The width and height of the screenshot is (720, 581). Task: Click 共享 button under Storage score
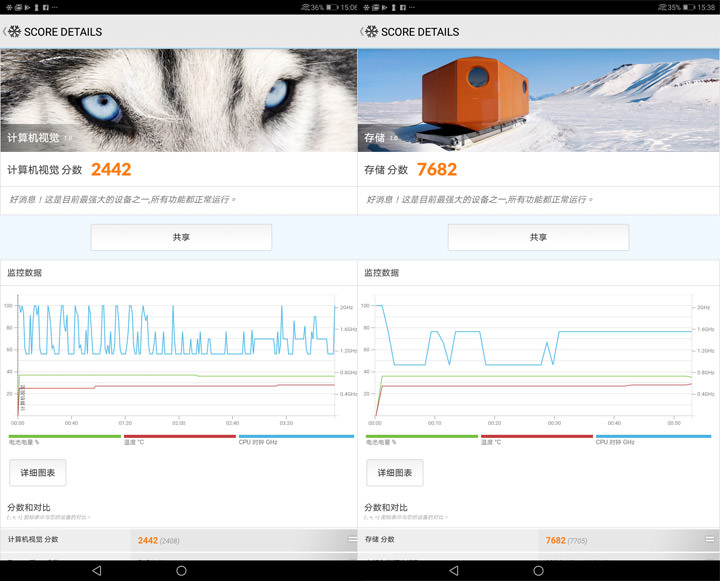(538, 237)
